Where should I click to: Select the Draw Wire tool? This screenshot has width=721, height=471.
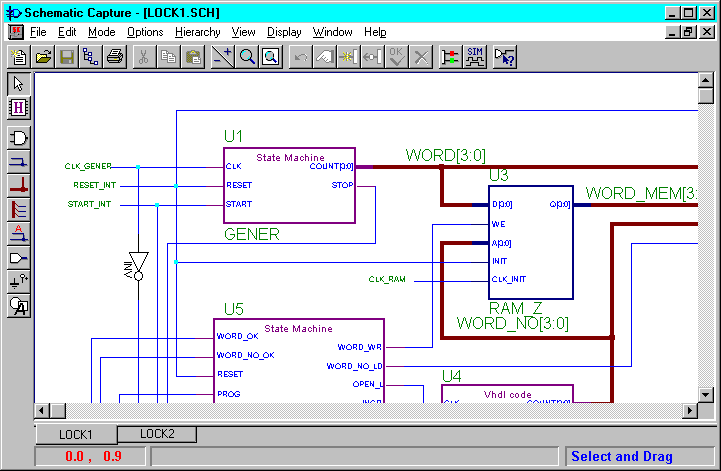pos(19,161)
